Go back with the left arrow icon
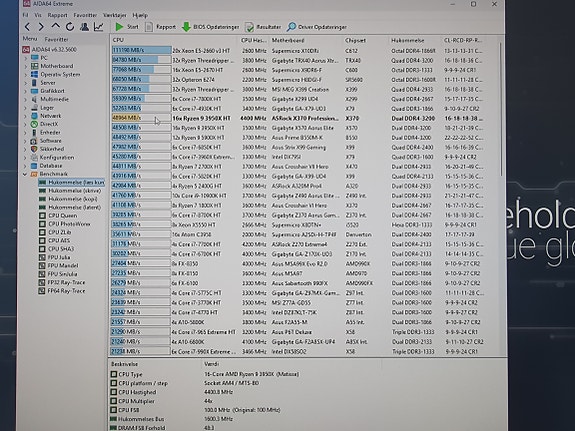Image resolution: width=575 pixels, height=431 pixels. click(x=27, y=27)
